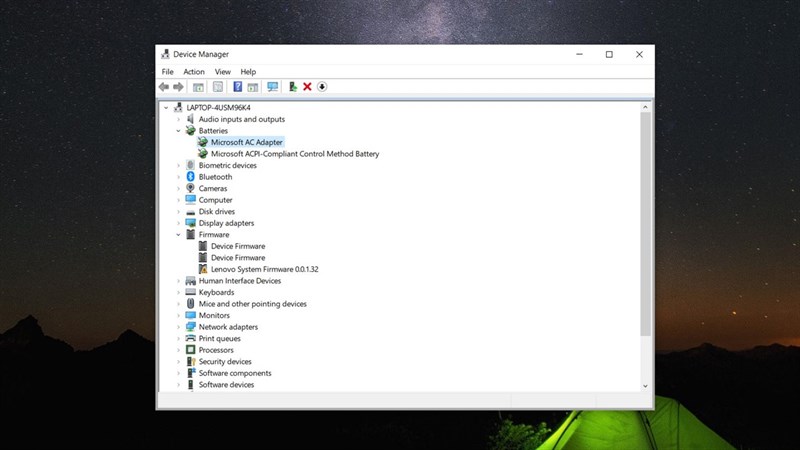Collapse the Batteries category
Image resolution: width=800 pixels, height=450 pixels.
pos(179,131)
